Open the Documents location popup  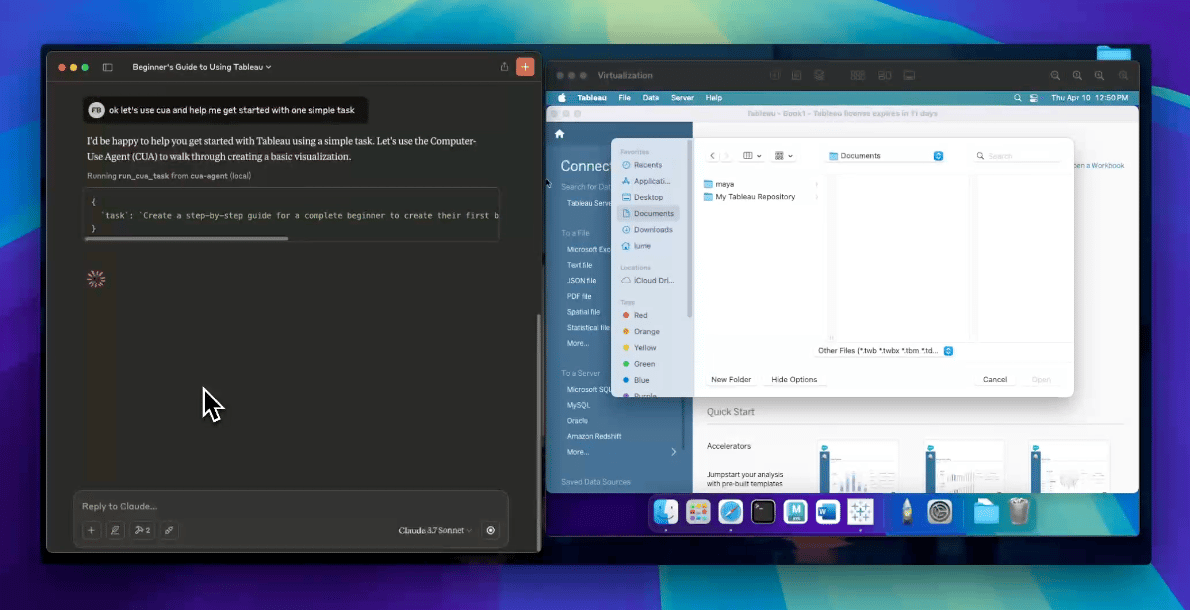click(886, 156)
